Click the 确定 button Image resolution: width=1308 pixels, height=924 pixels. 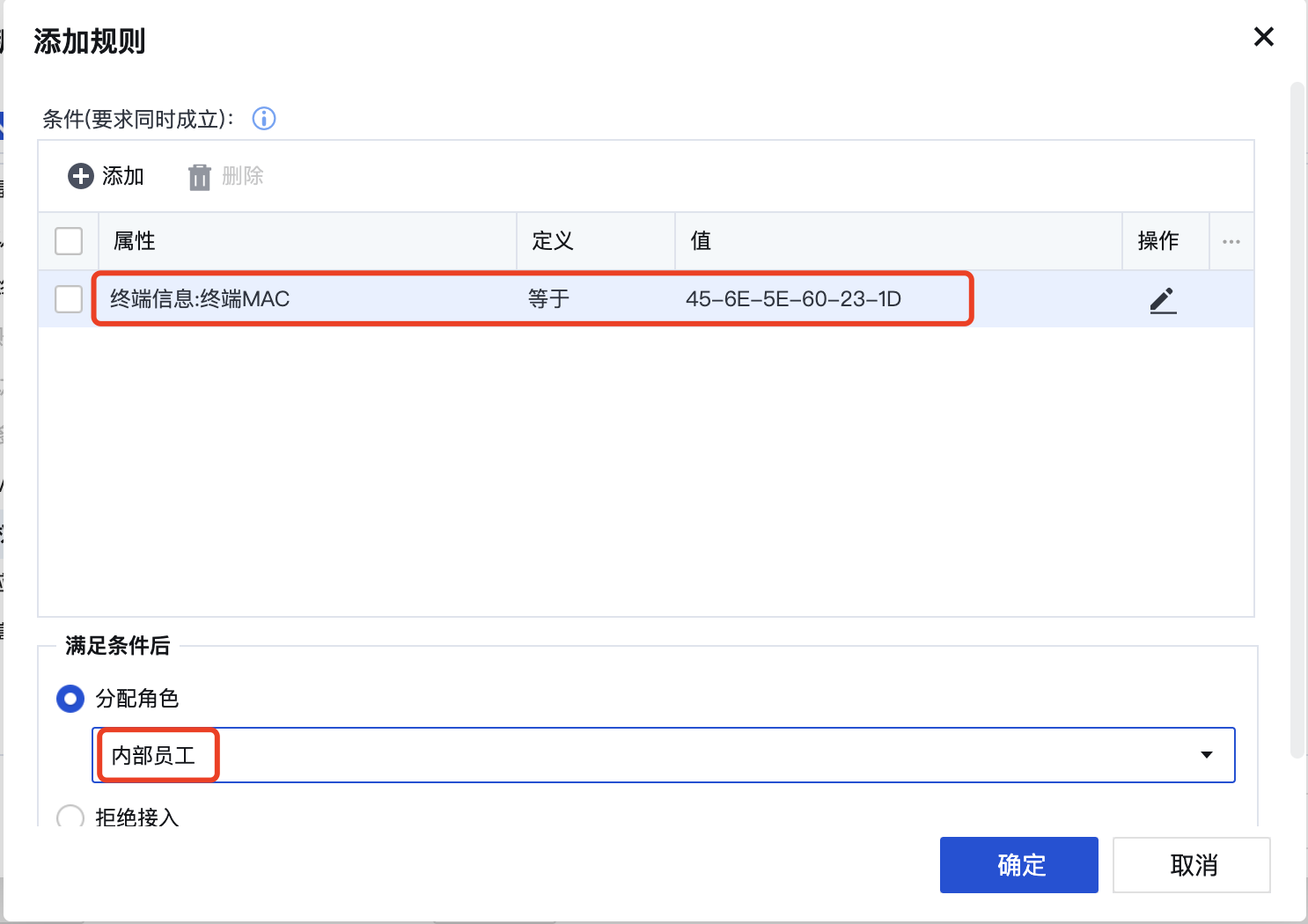[1019, 865]
